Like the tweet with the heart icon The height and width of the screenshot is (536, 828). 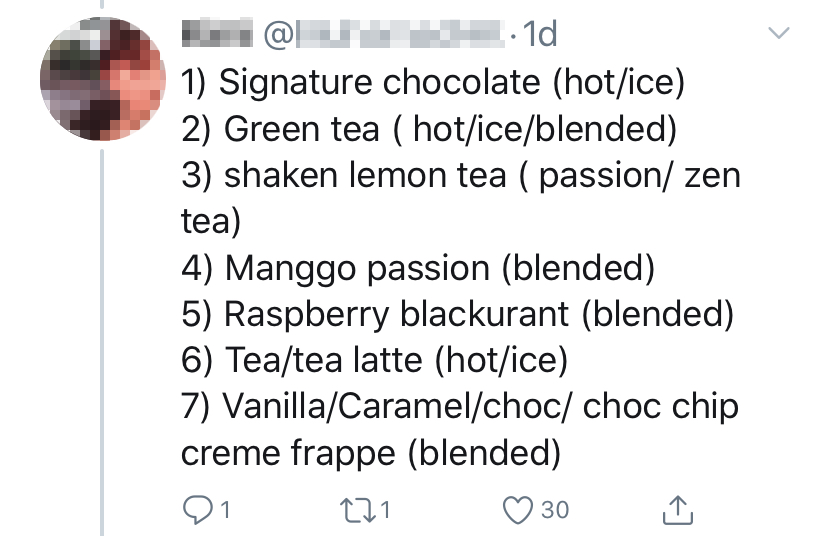518,510
